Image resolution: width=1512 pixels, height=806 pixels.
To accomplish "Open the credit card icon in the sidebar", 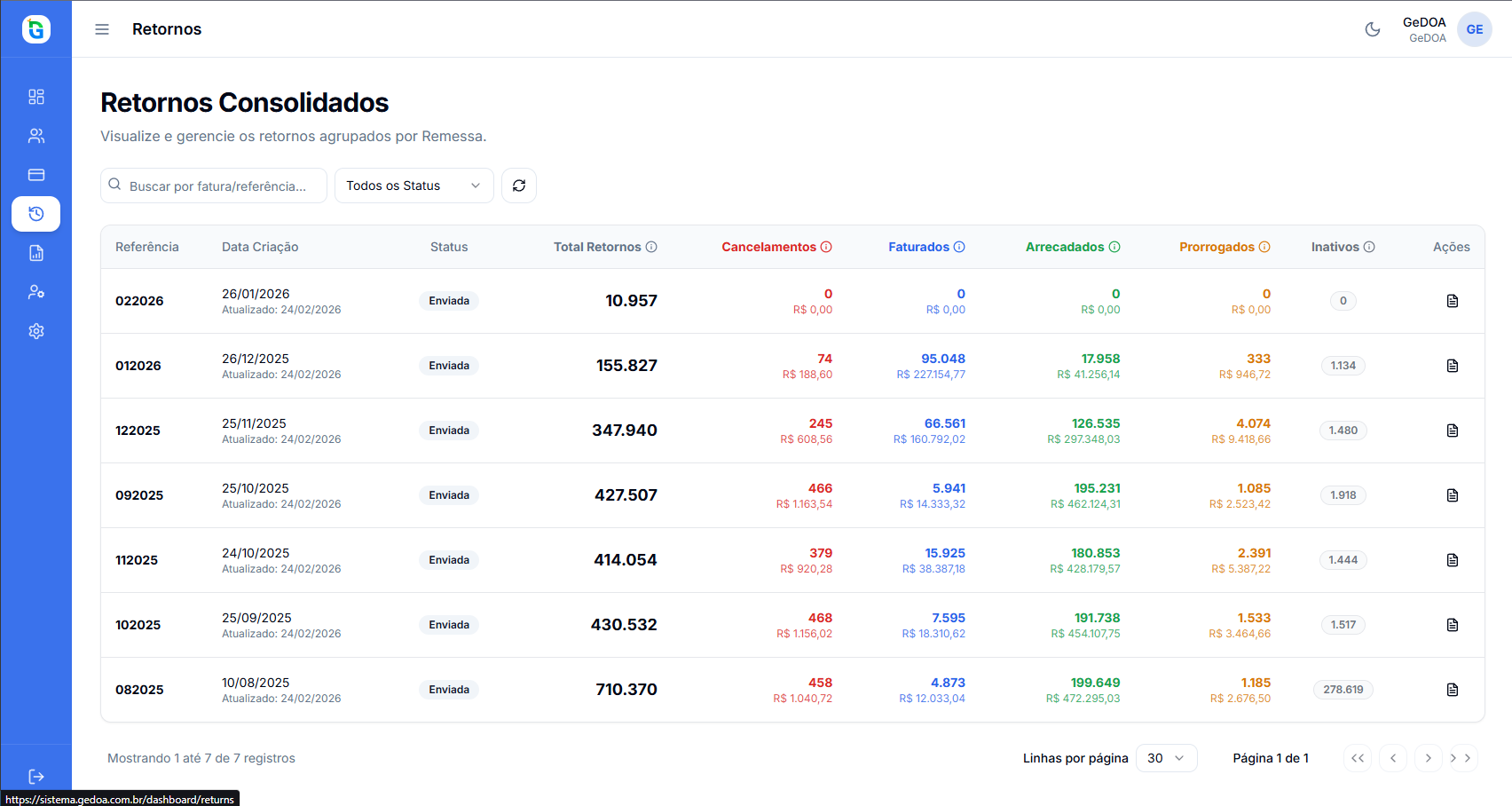I will click(36, 175).
